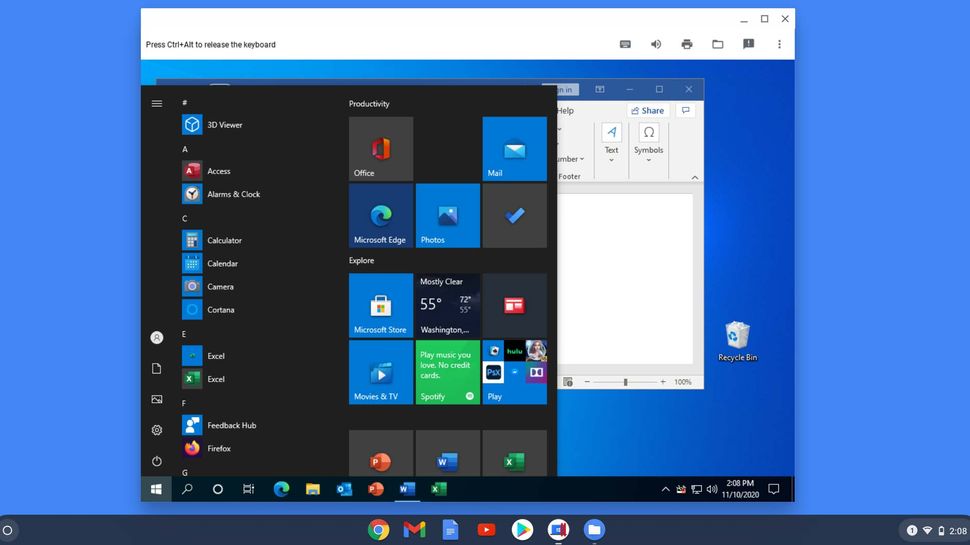Open Comments in the Word window

coord(685,111)
